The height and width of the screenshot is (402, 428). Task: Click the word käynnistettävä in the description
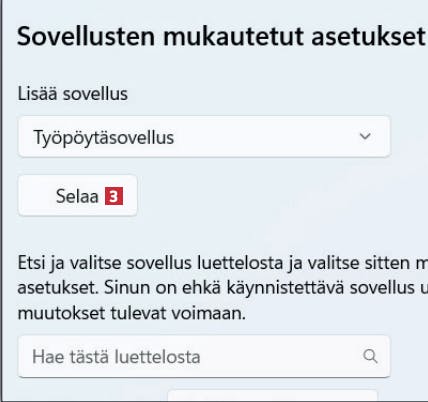(x=285, y=288)
